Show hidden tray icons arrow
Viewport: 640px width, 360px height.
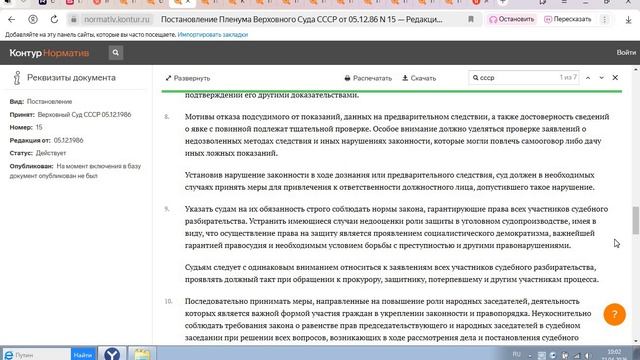530,356
